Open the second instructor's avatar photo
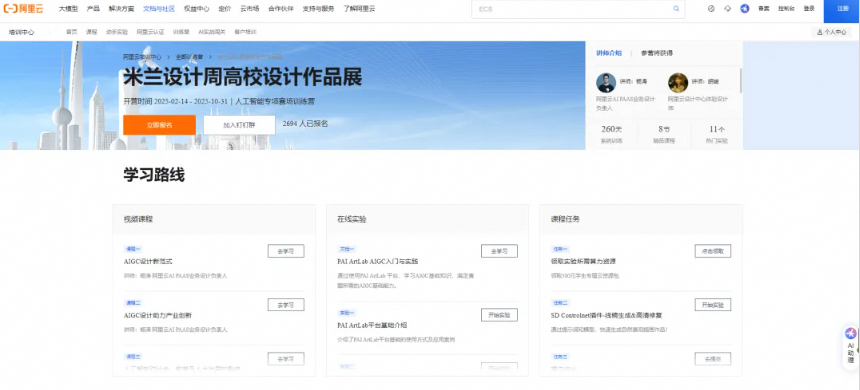Screen dimensions: 860x390 pyautogui.click(x=678, y=83)
